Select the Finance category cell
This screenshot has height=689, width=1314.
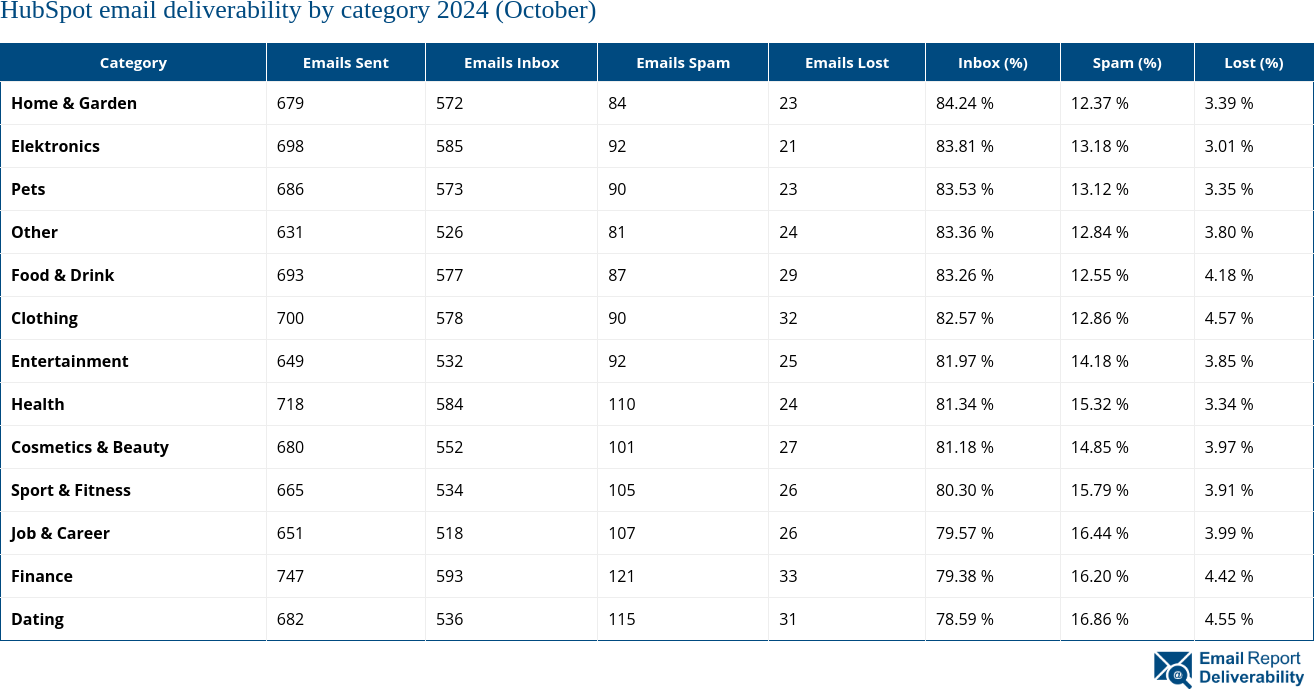tap(134, 576)
